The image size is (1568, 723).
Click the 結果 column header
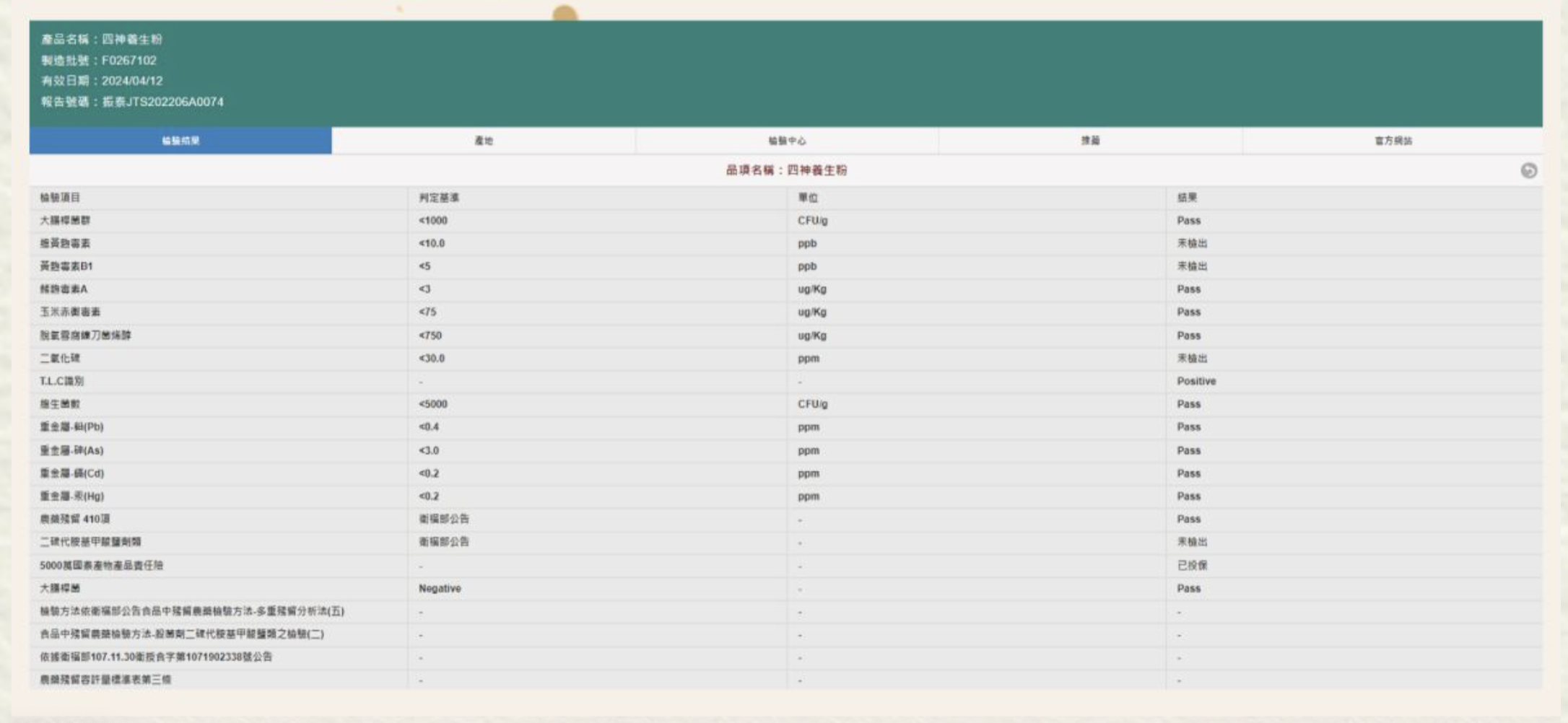tap(1187, 198)
